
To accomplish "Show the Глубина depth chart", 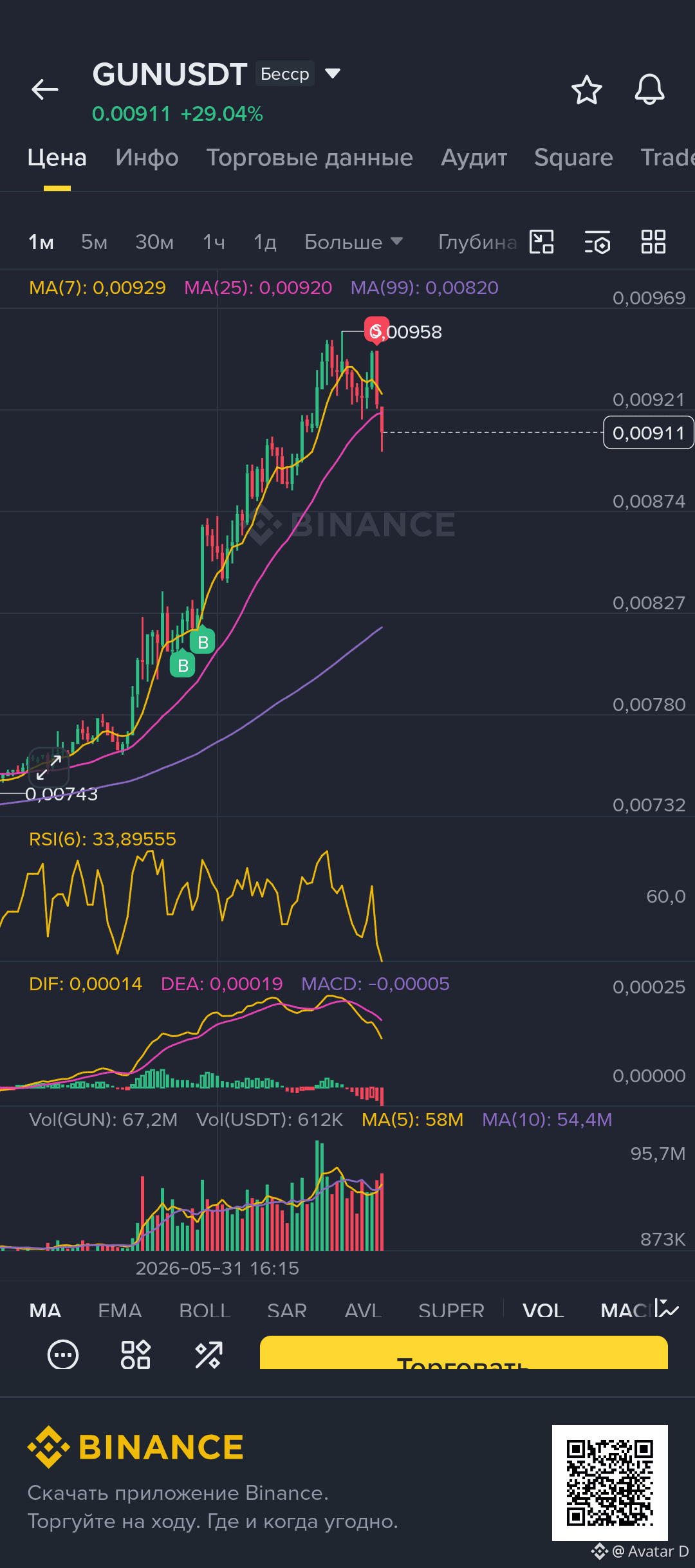I will point(477,242).
